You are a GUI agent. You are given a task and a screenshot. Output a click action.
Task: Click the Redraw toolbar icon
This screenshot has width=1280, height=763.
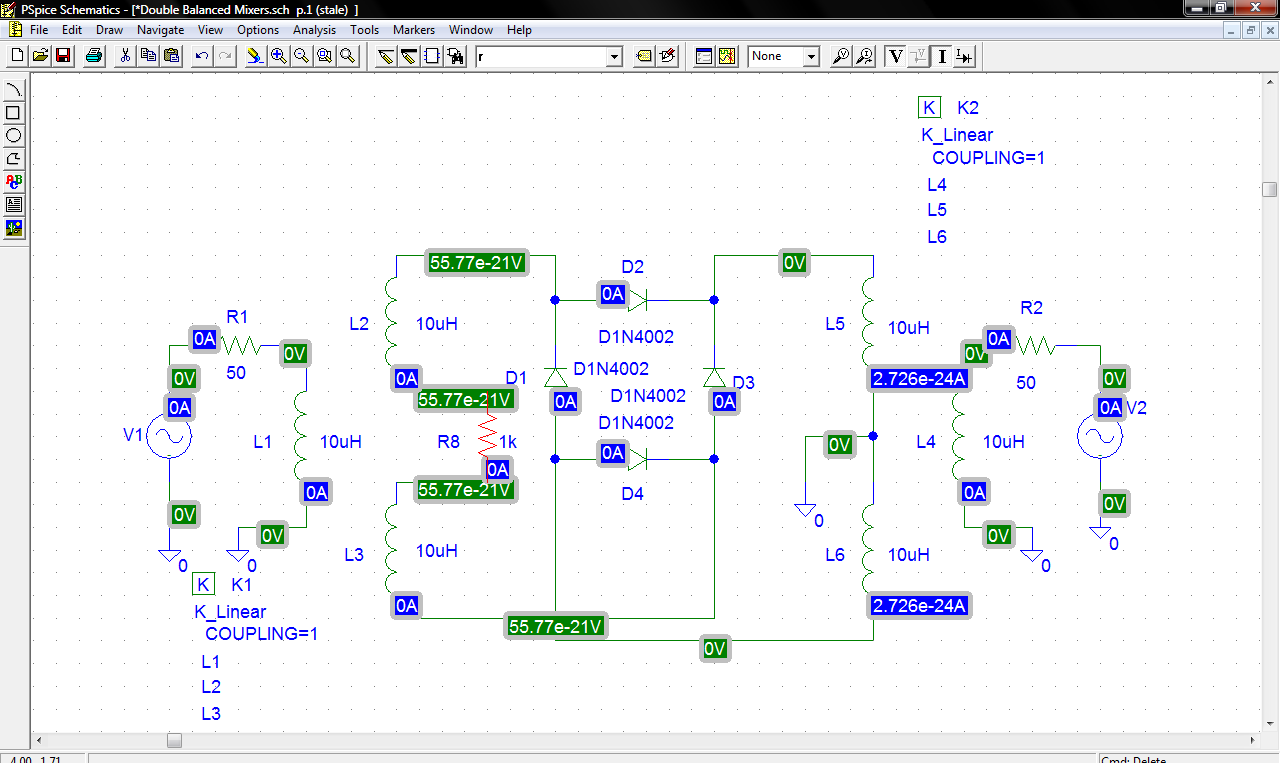(x=256, y=56)
